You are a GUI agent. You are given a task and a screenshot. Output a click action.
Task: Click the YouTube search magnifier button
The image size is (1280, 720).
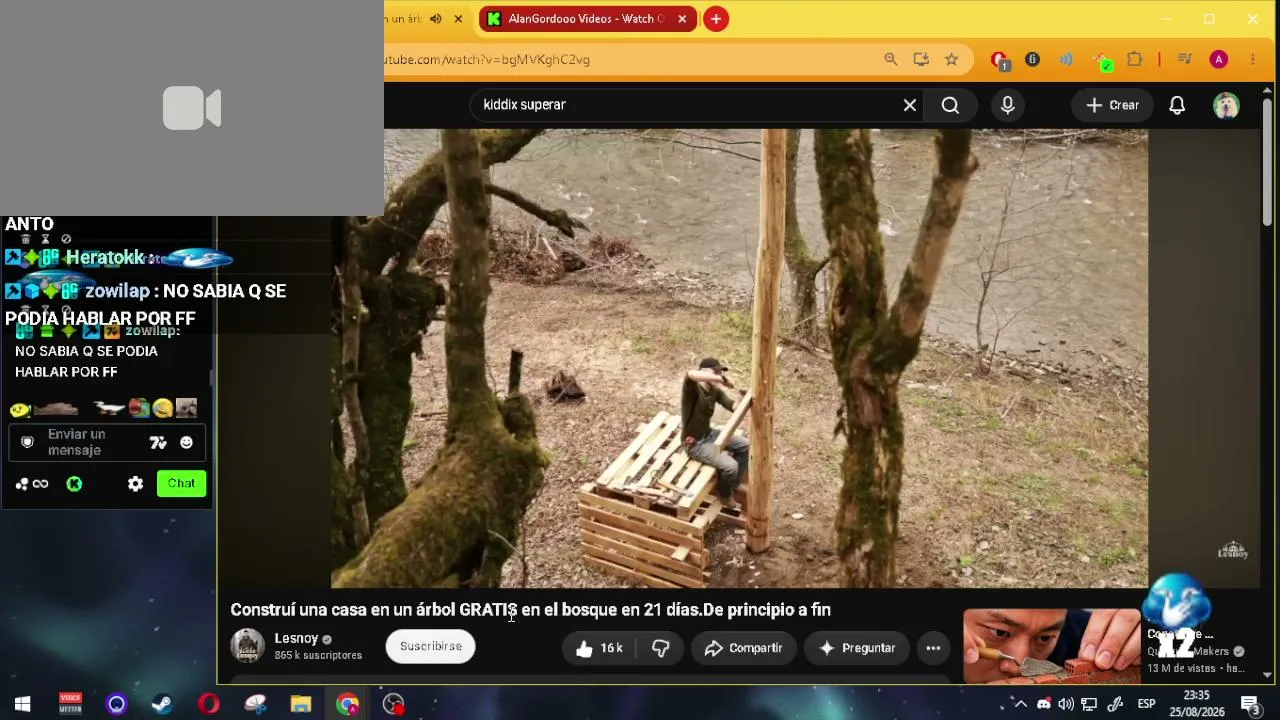point(950,105)
